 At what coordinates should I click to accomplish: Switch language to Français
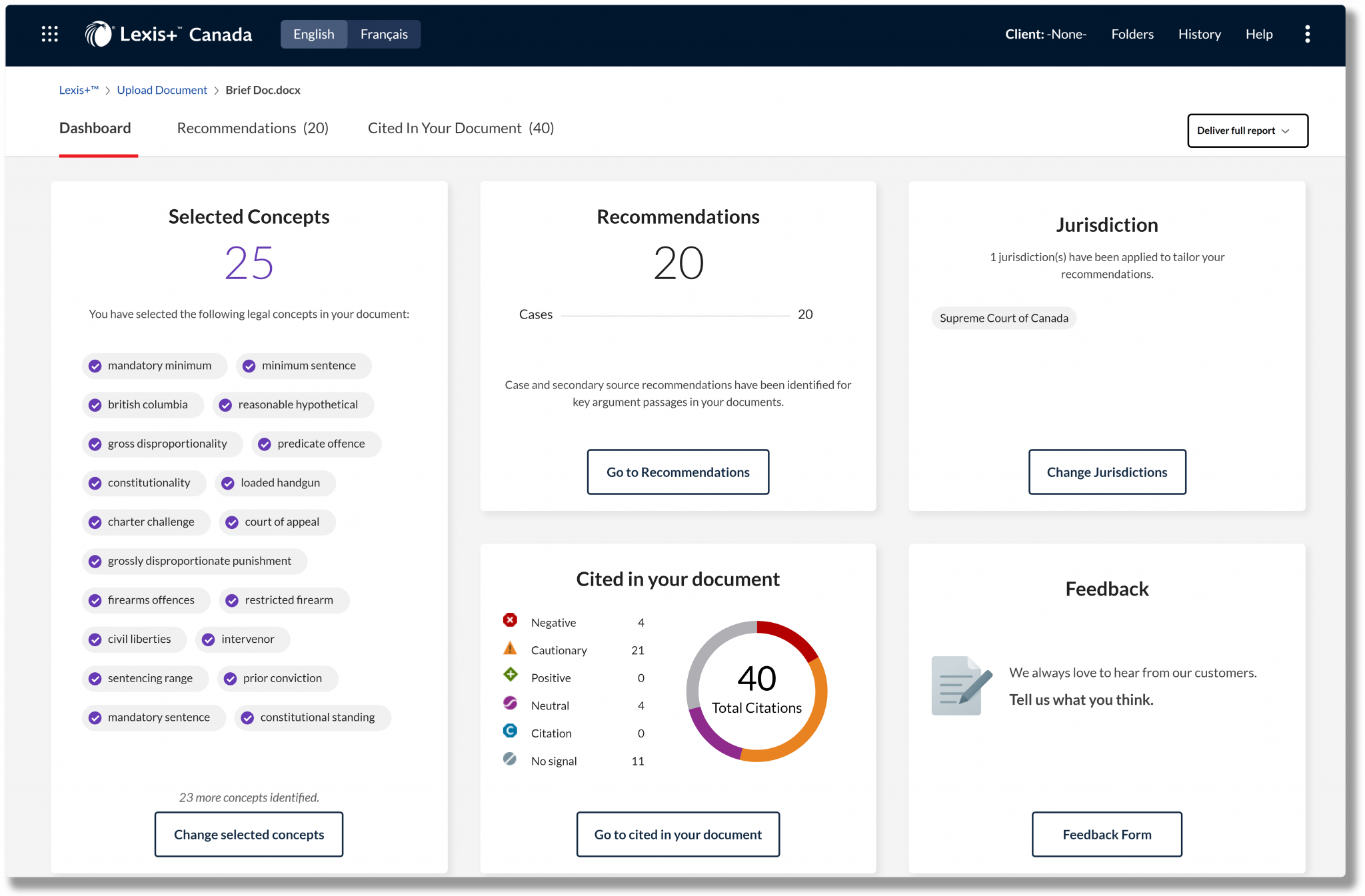[x=384, y=33]
